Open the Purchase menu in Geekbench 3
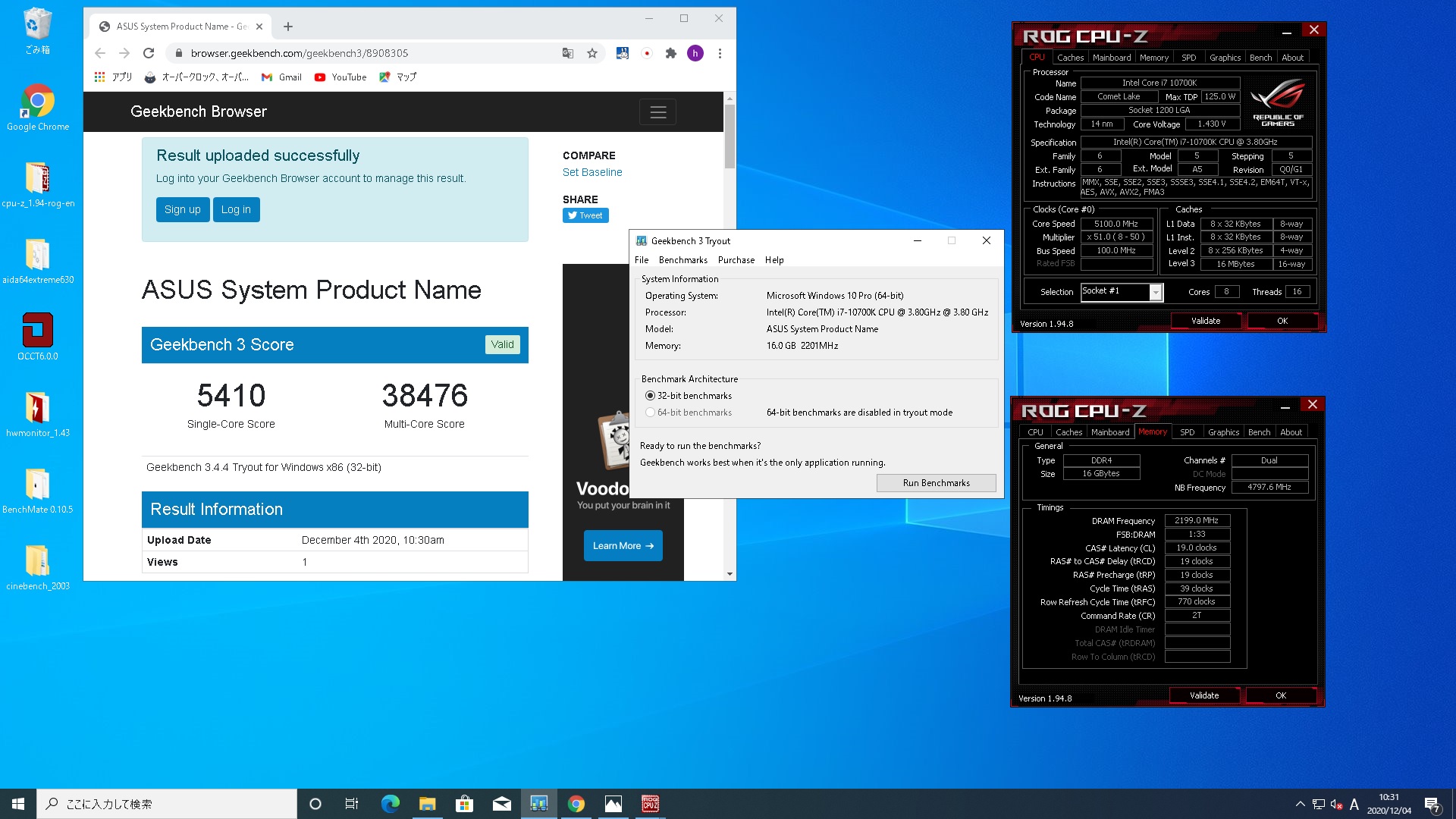1456x819 pixels. (736, 260)
